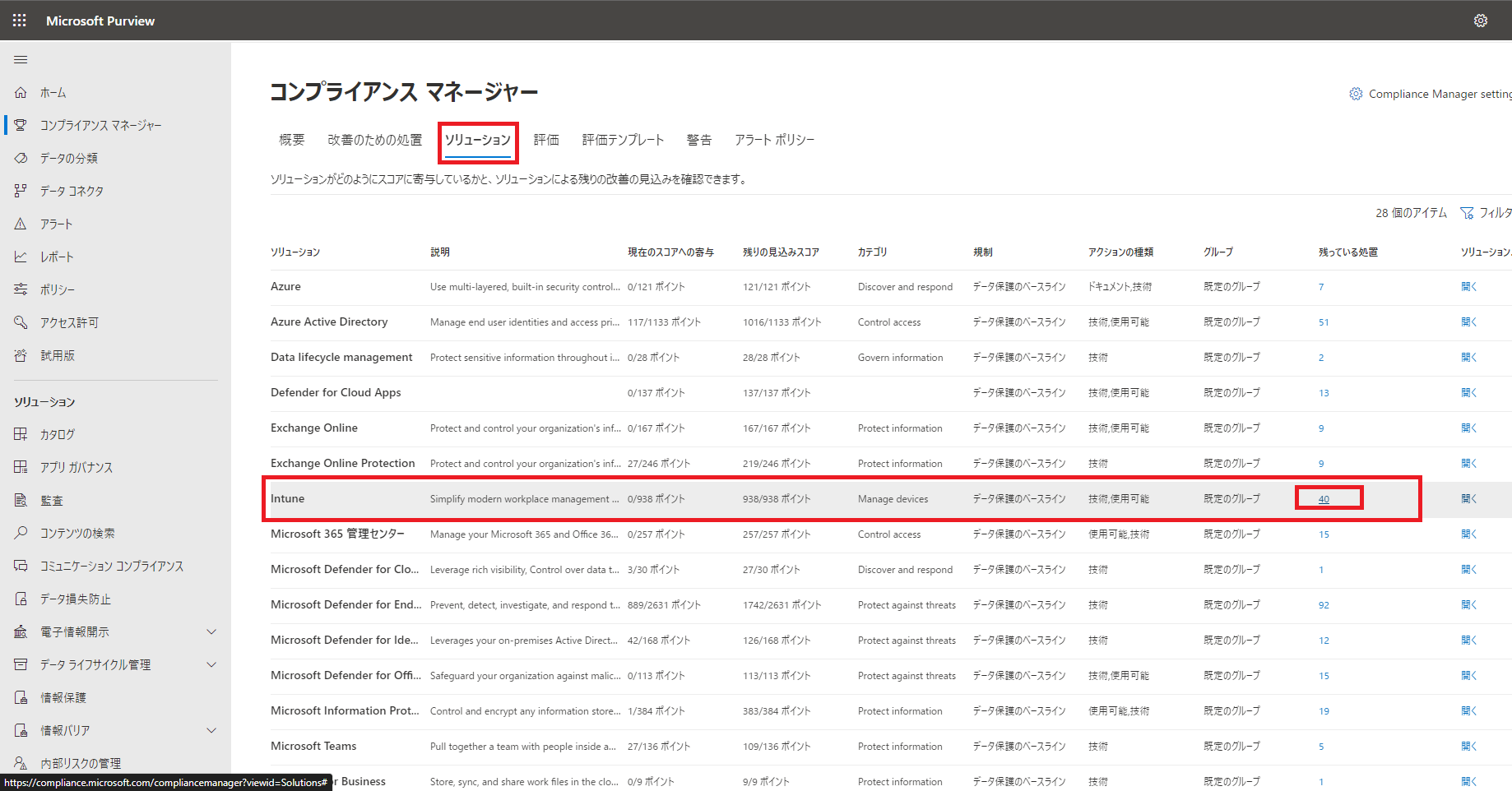Screen dimensions: 1512x791
Task: Open settings gear in top bar
Action: 1481,21
